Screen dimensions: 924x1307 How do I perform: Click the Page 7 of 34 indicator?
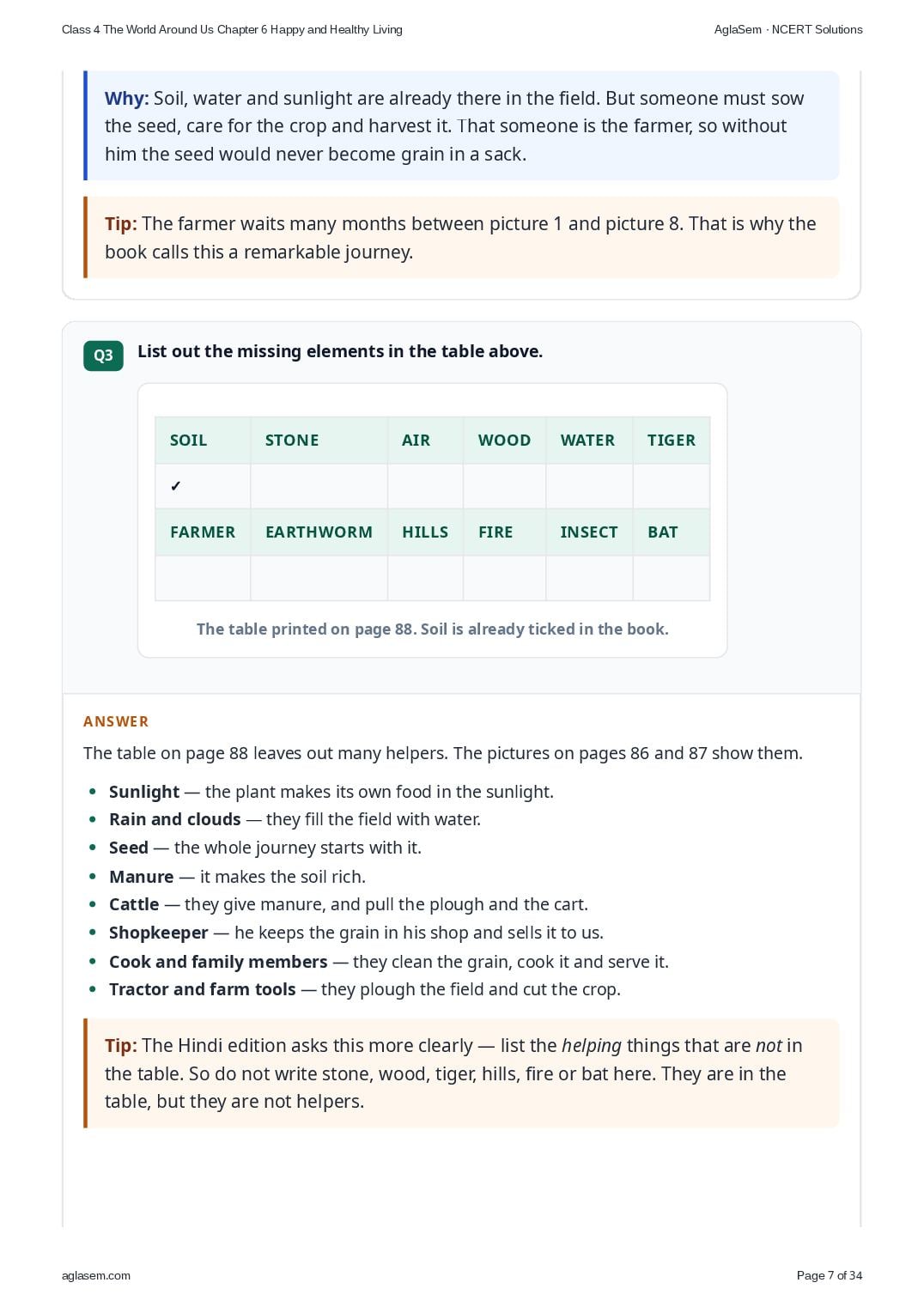coord(830,1275)
